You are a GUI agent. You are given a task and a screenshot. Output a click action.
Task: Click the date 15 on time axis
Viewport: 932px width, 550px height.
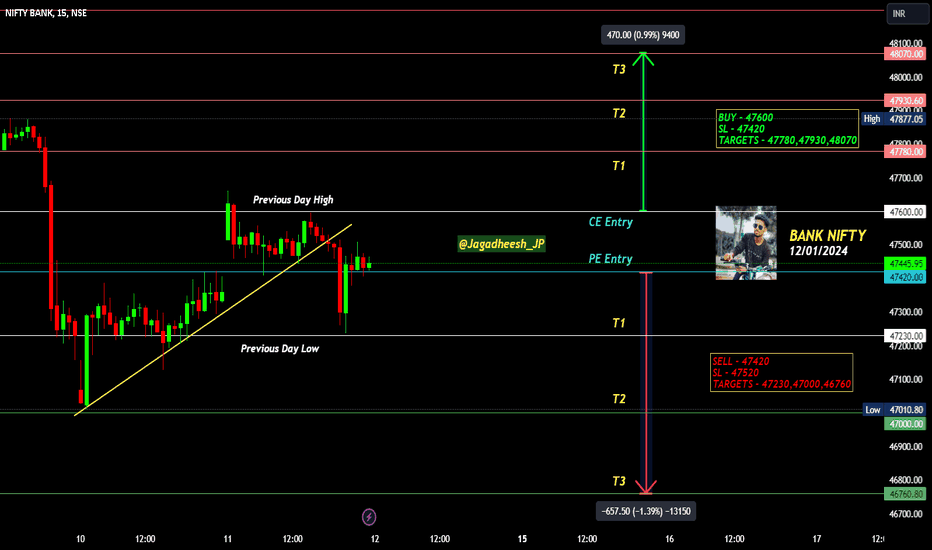pyautogui.click(x=522, y=539)
